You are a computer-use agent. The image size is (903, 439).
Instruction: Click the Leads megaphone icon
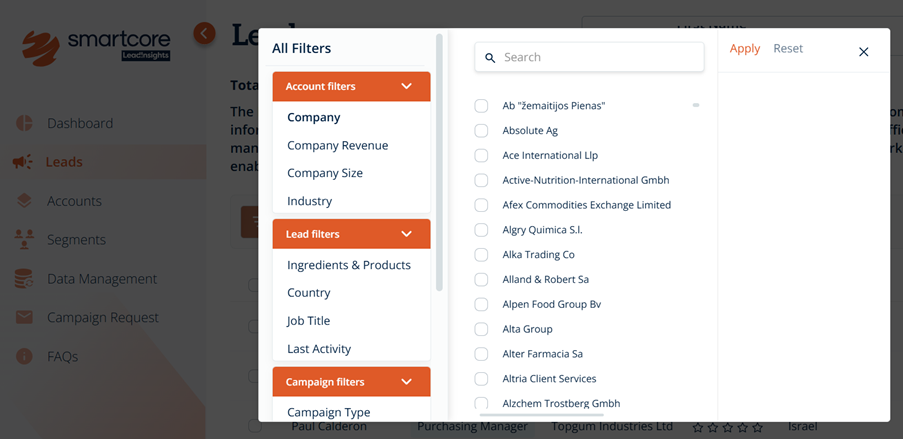(x=25, y=162)
